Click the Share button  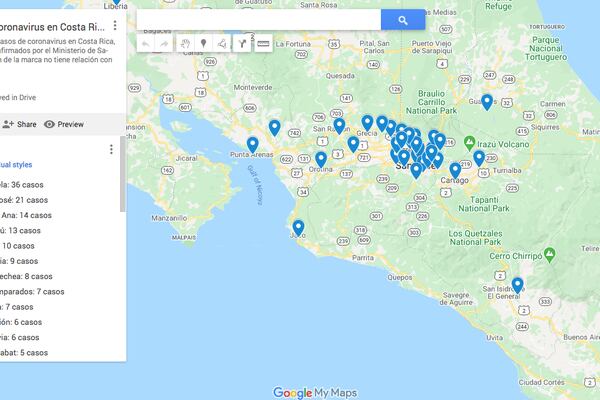19,124
